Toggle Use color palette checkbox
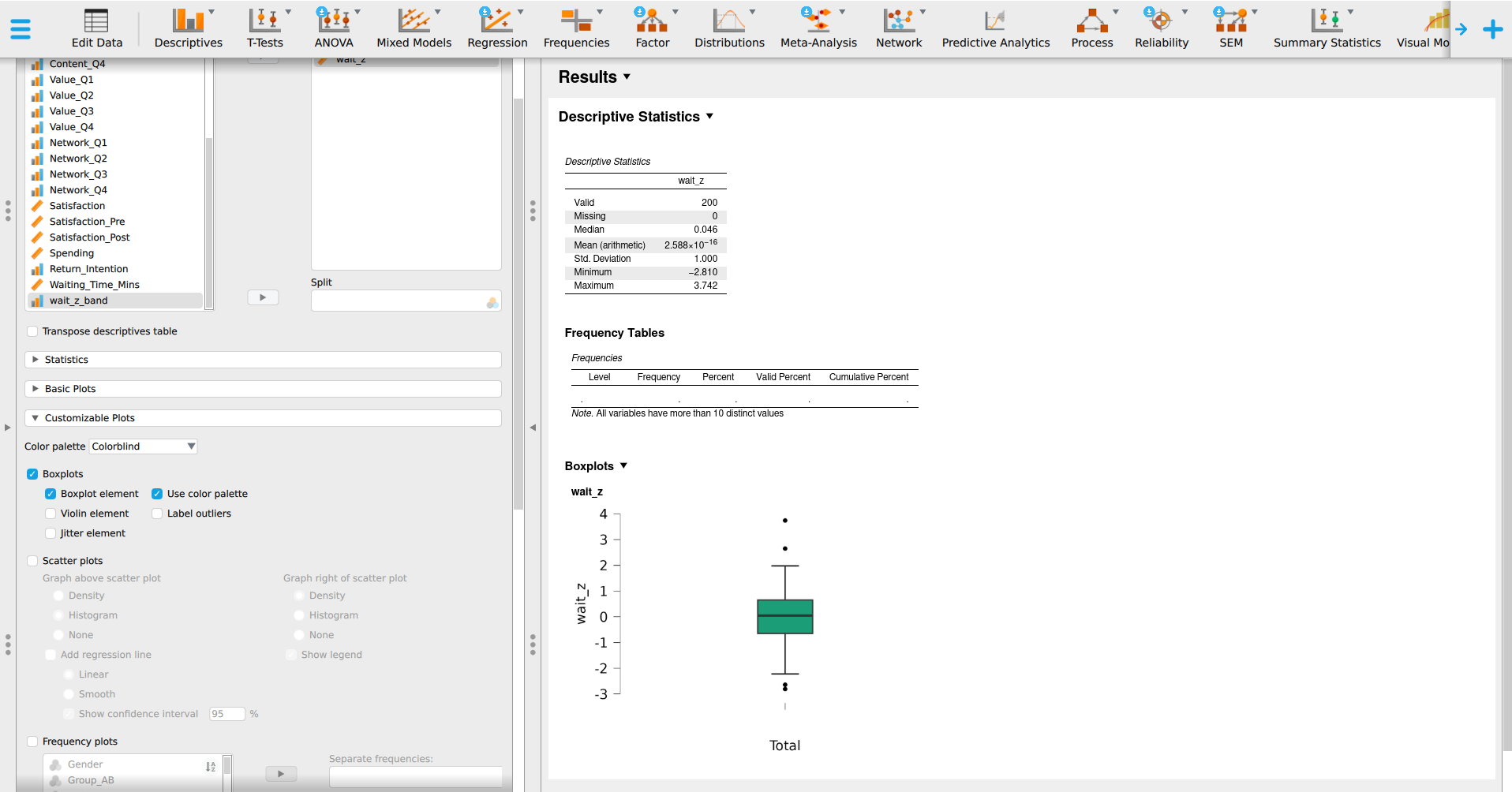This screenshot has height=792, width=1512. [x=157, y=494]
